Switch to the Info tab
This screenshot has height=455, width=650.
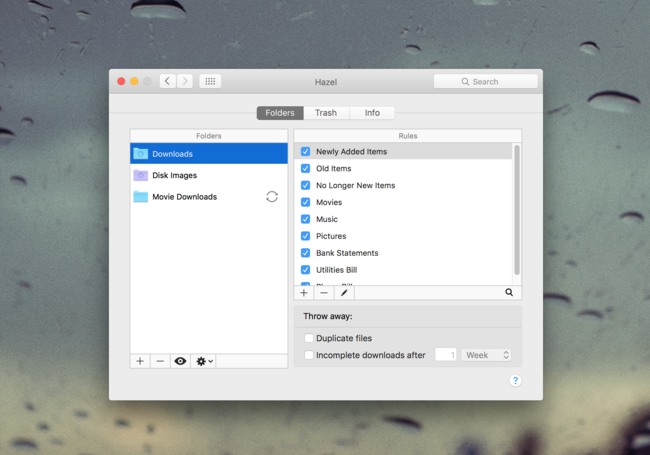click(372, 113)
